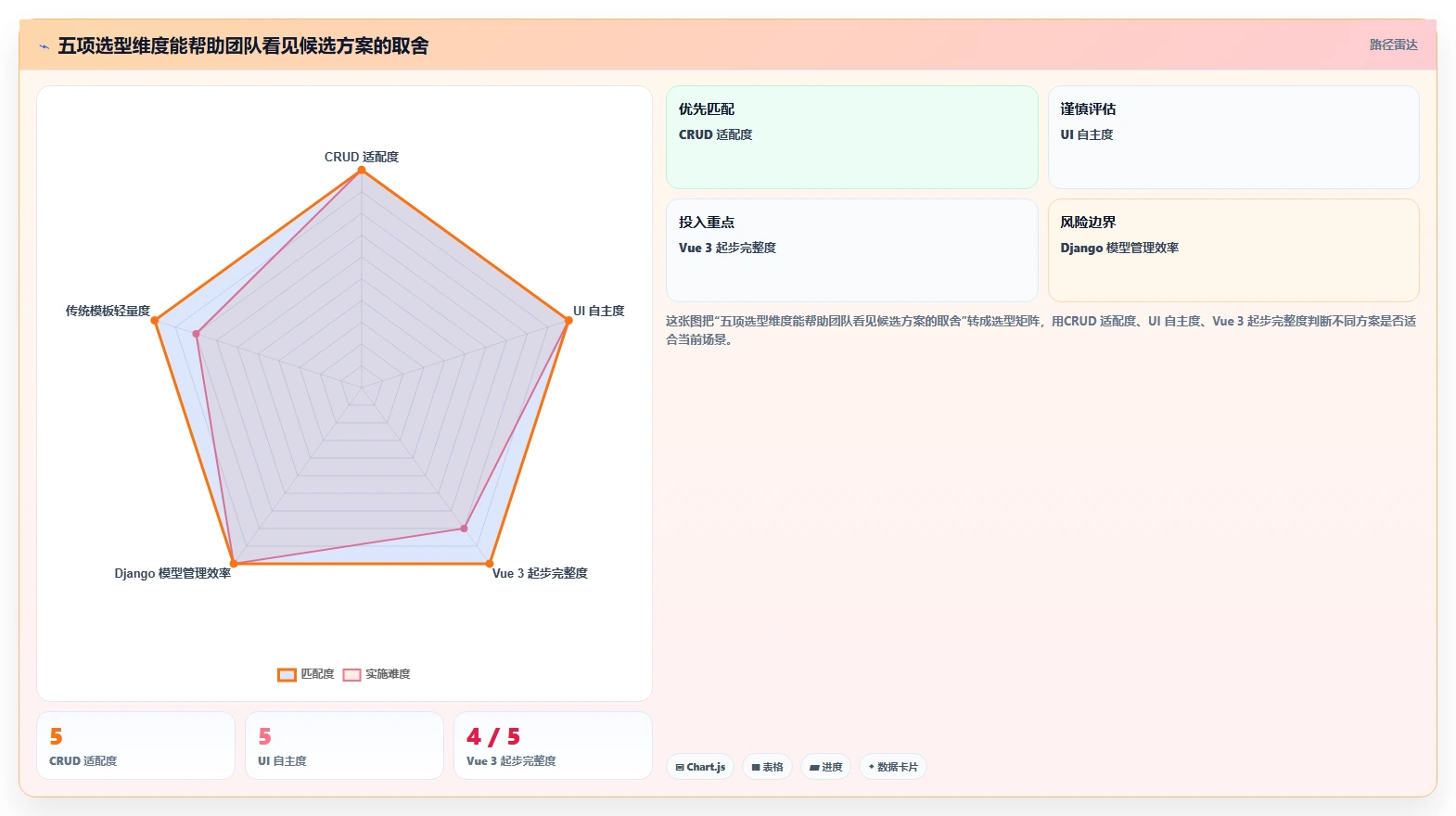1456x816 pixels.
Task: Click the 路径雷达 label in the header
Action: [x=1393, y=45]
